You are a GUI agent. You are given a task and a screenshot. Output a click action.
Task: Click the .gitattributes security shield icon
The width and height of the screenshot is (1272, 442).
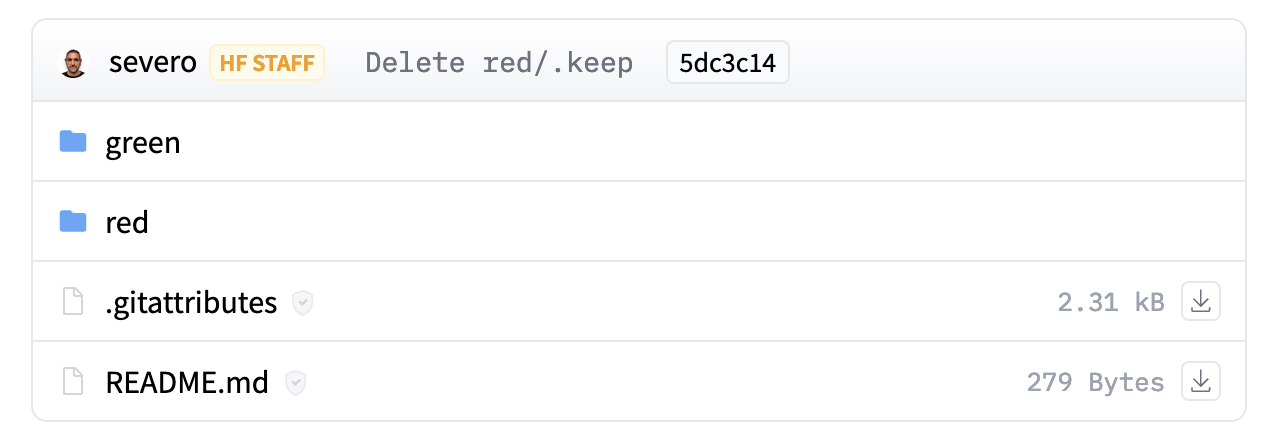click(x=302, y=303)
